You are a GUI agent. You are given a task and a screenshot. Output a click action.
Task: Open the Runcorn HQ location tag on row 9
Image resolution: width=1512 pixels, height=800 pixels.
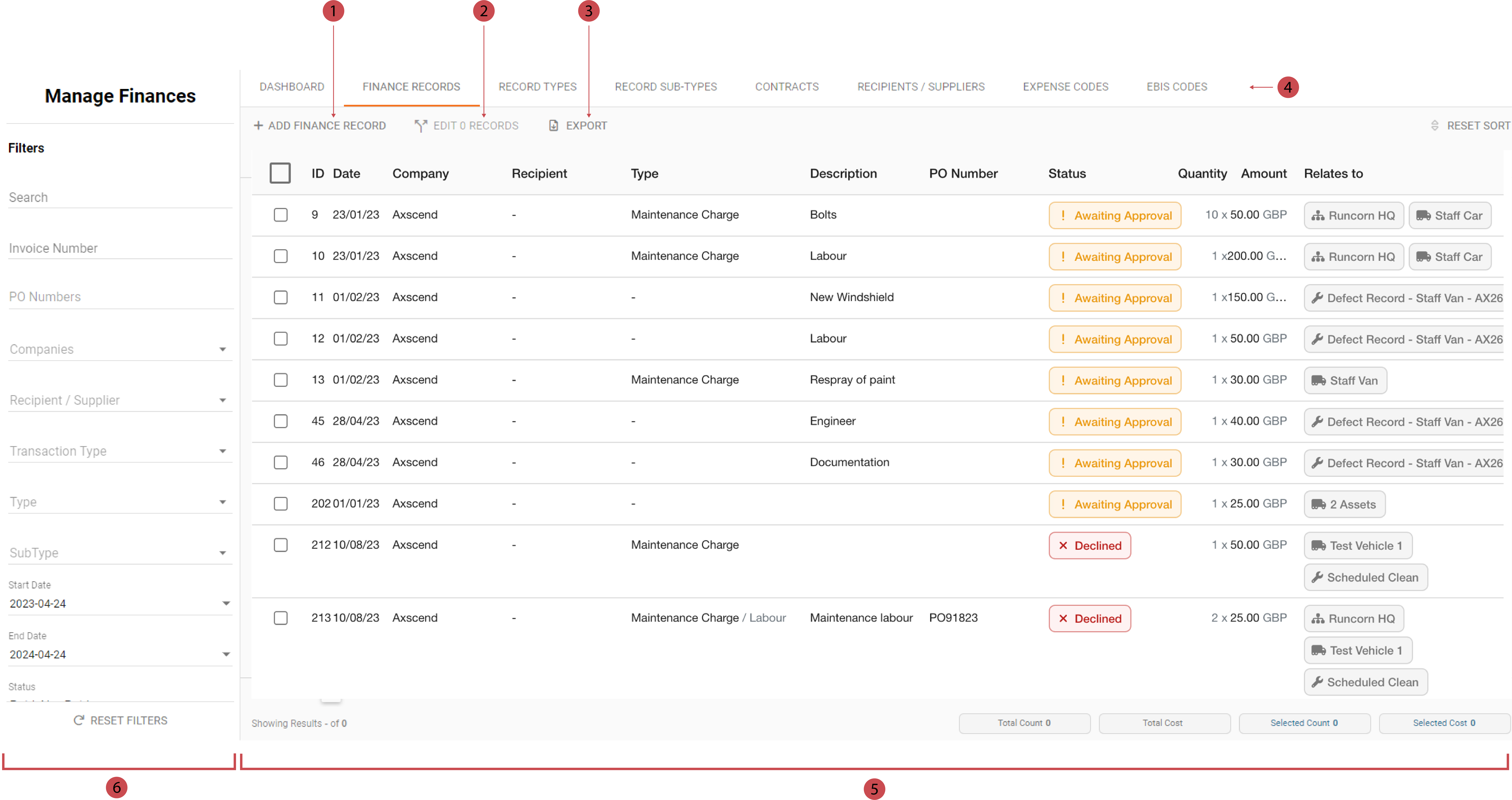pyautogui.click(x=1353, y=215)
